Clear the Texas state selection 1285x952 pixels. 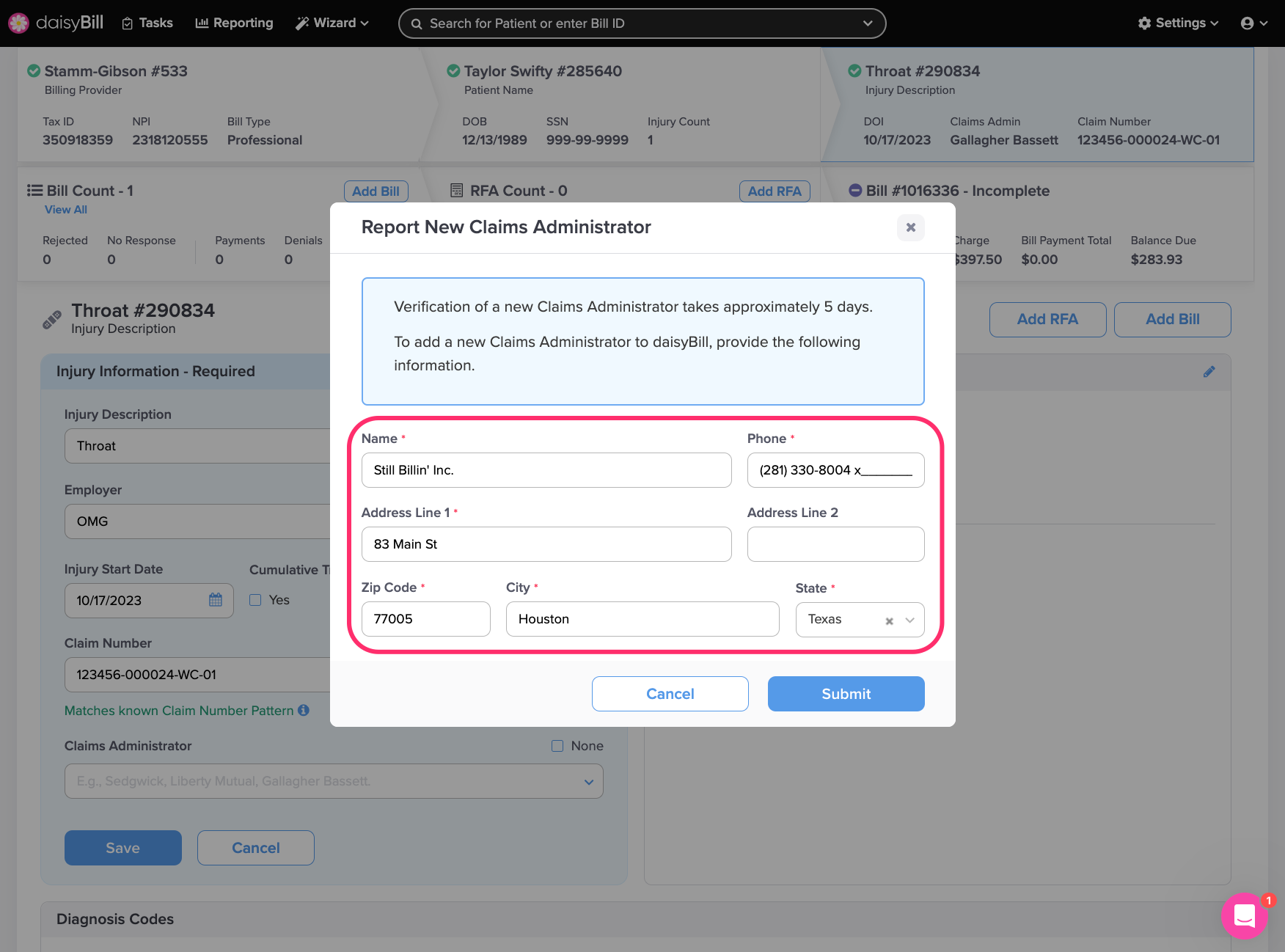(x=889, y=620)
